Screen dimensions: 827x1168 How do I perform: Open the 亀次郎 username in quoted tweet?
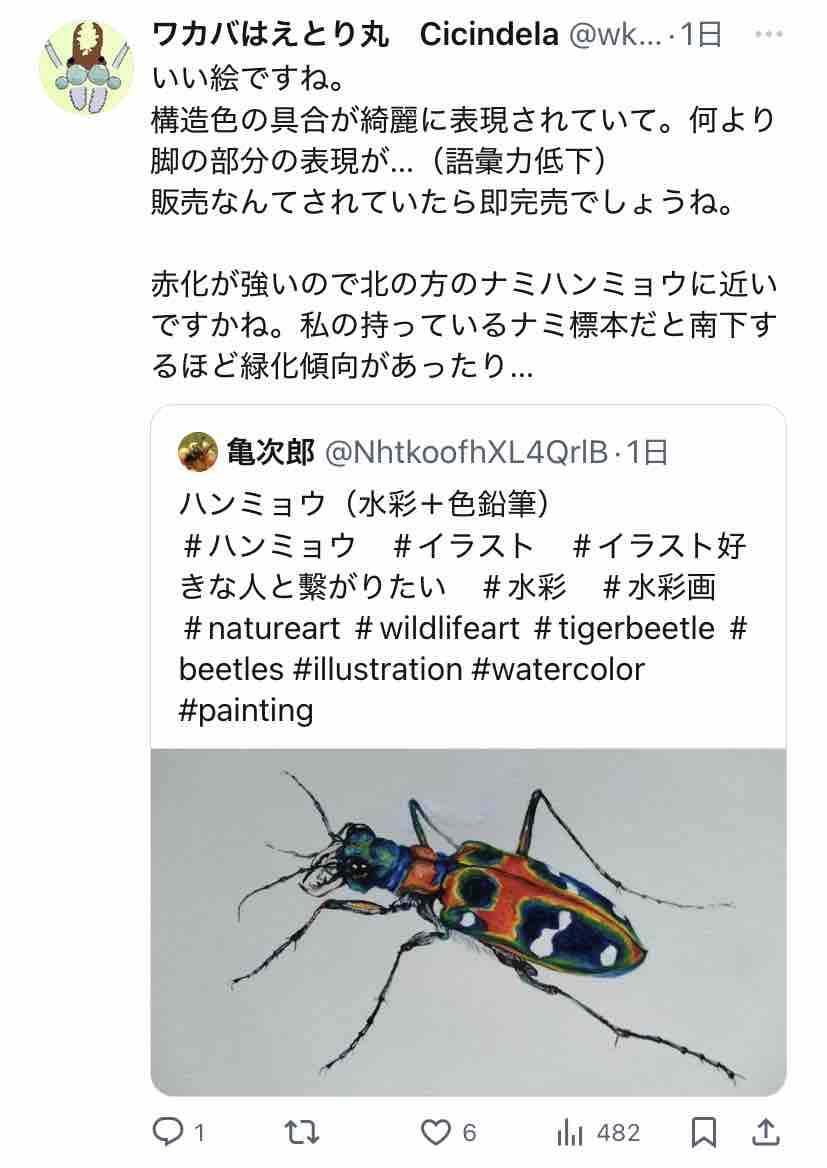point(270,452)
